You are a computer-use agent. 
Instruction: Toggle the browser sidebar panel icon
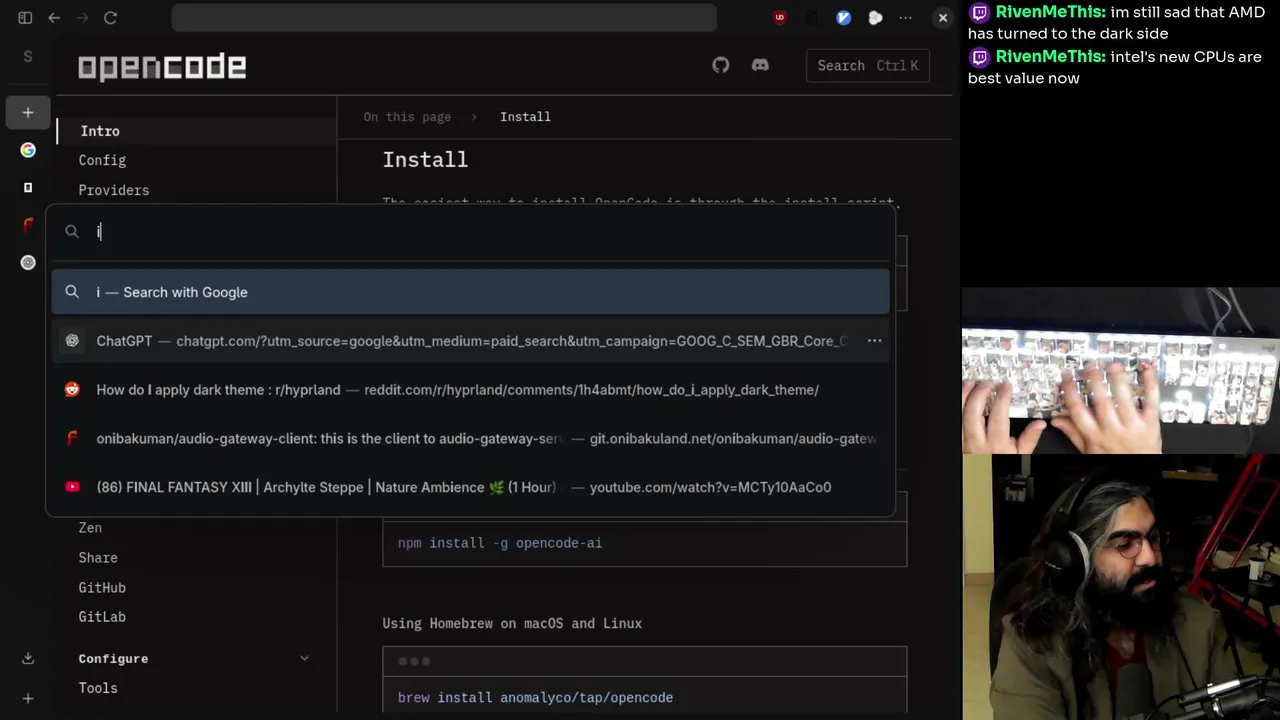pos(25,18)
